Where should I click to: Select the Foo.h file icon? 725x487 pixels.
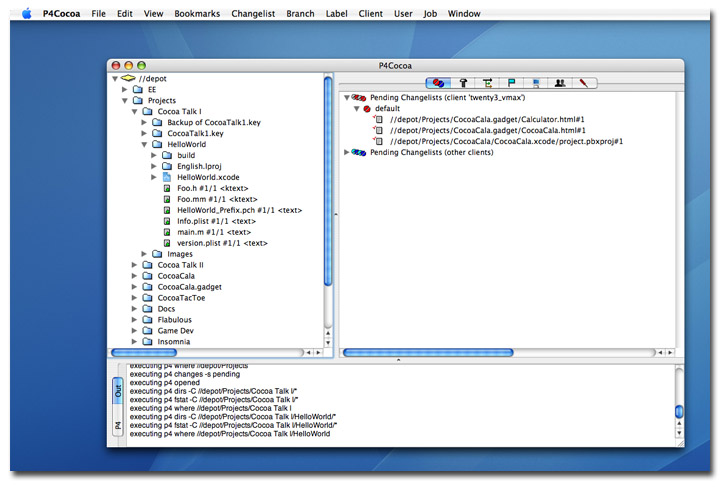pyautogui.click(x=167, y=188)
